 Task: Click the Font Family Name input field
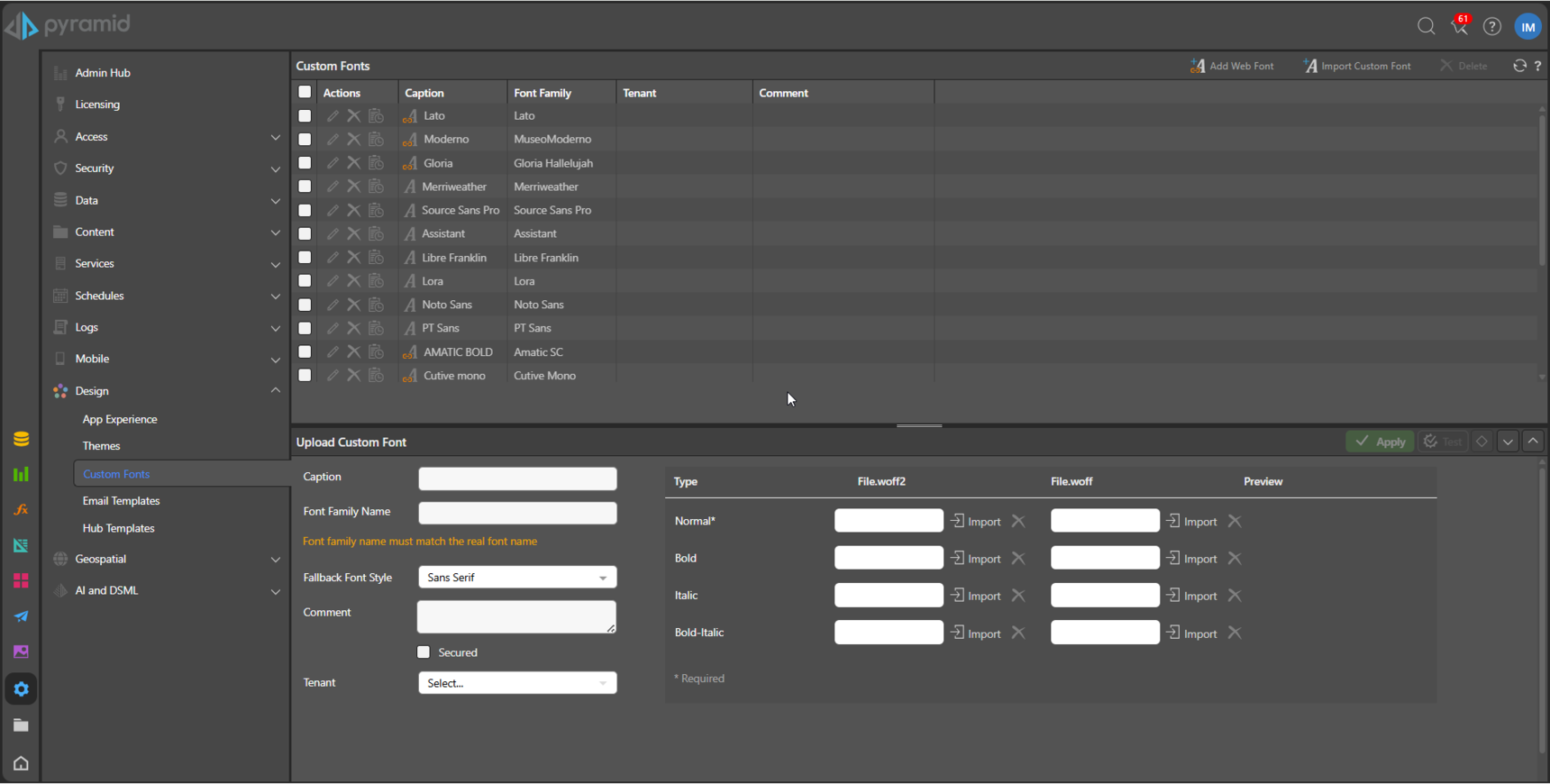click(517, 513)
